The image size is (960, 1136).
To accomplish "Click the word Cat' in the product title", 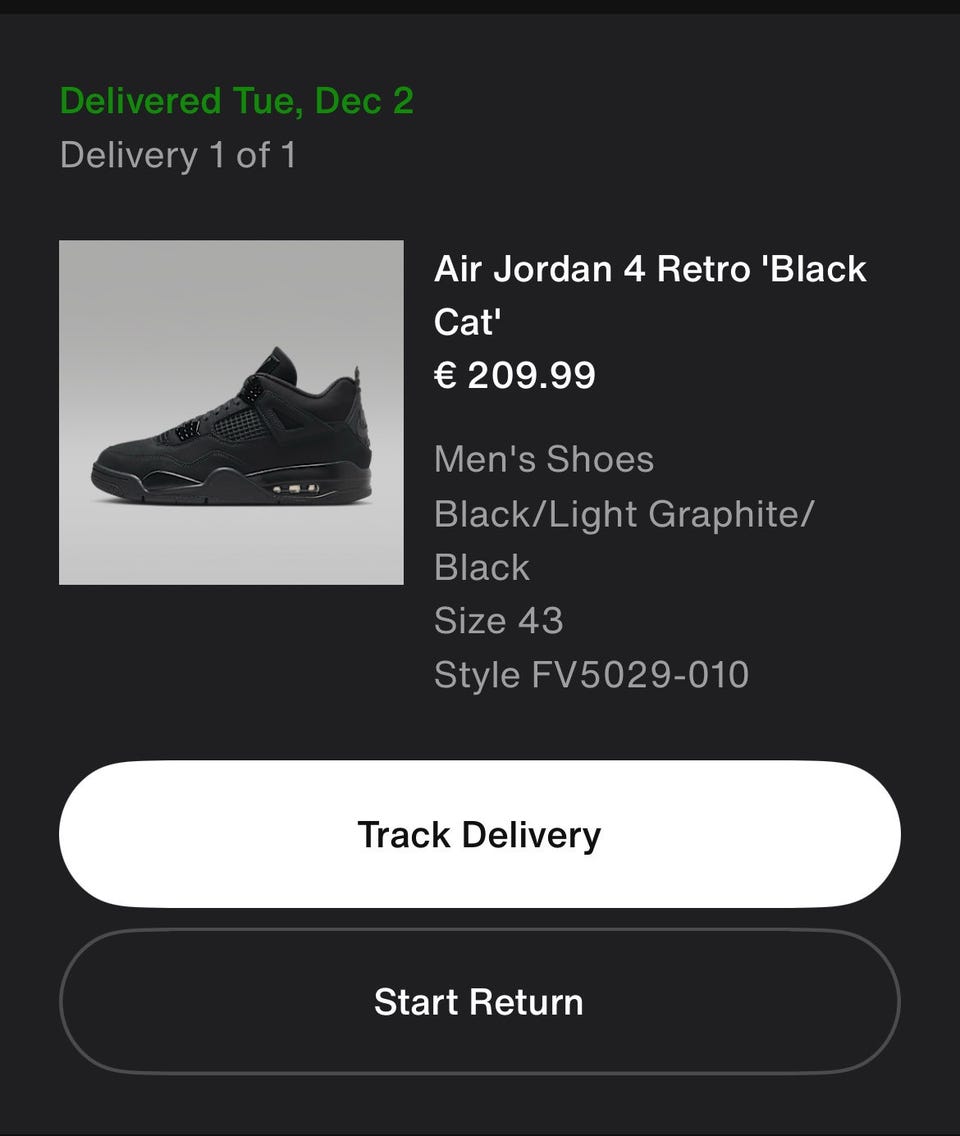I will click(x=466, y=322).
